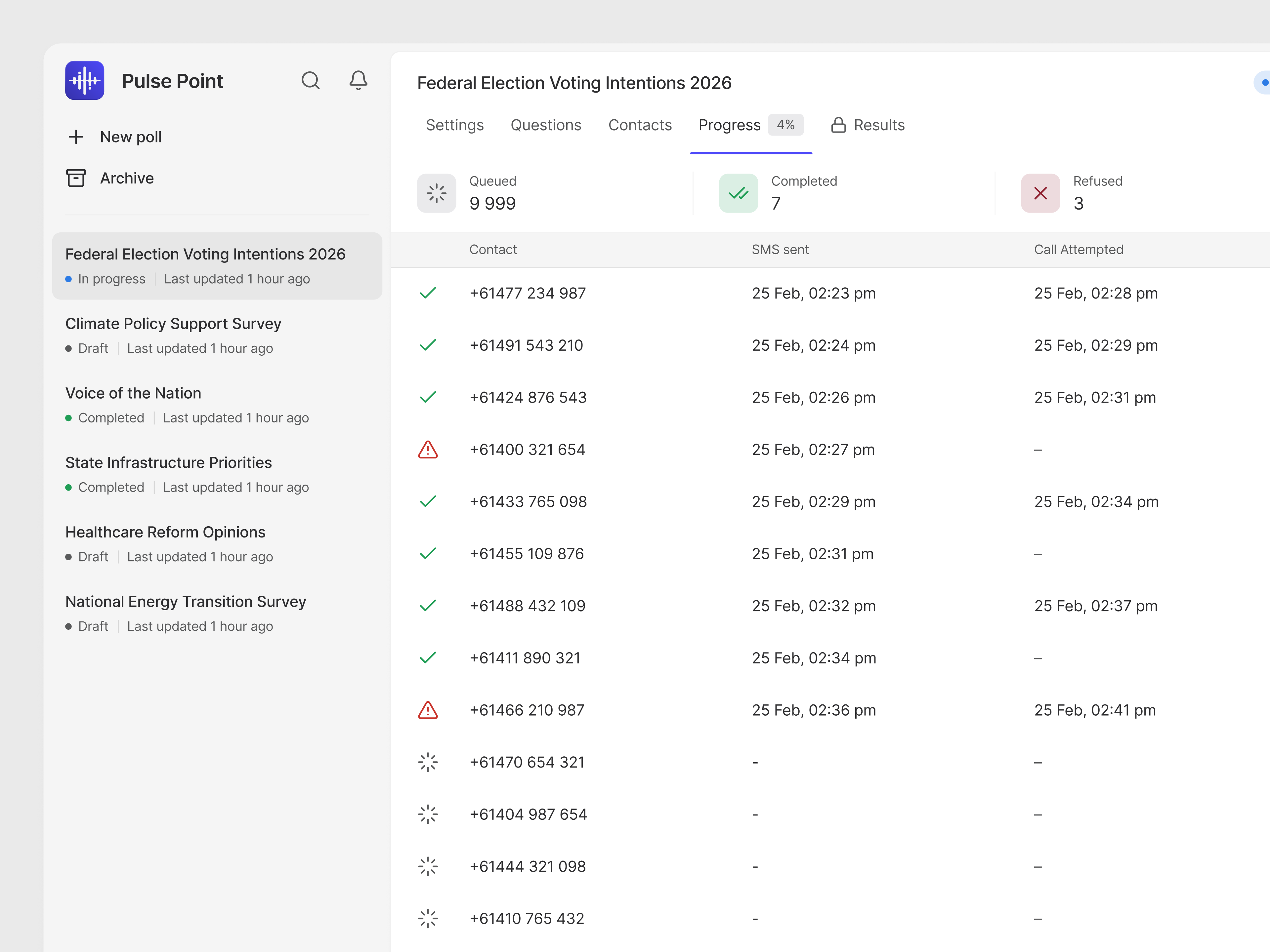
Task: Click phone number +61400 321 654
Action: coord(528,450)
